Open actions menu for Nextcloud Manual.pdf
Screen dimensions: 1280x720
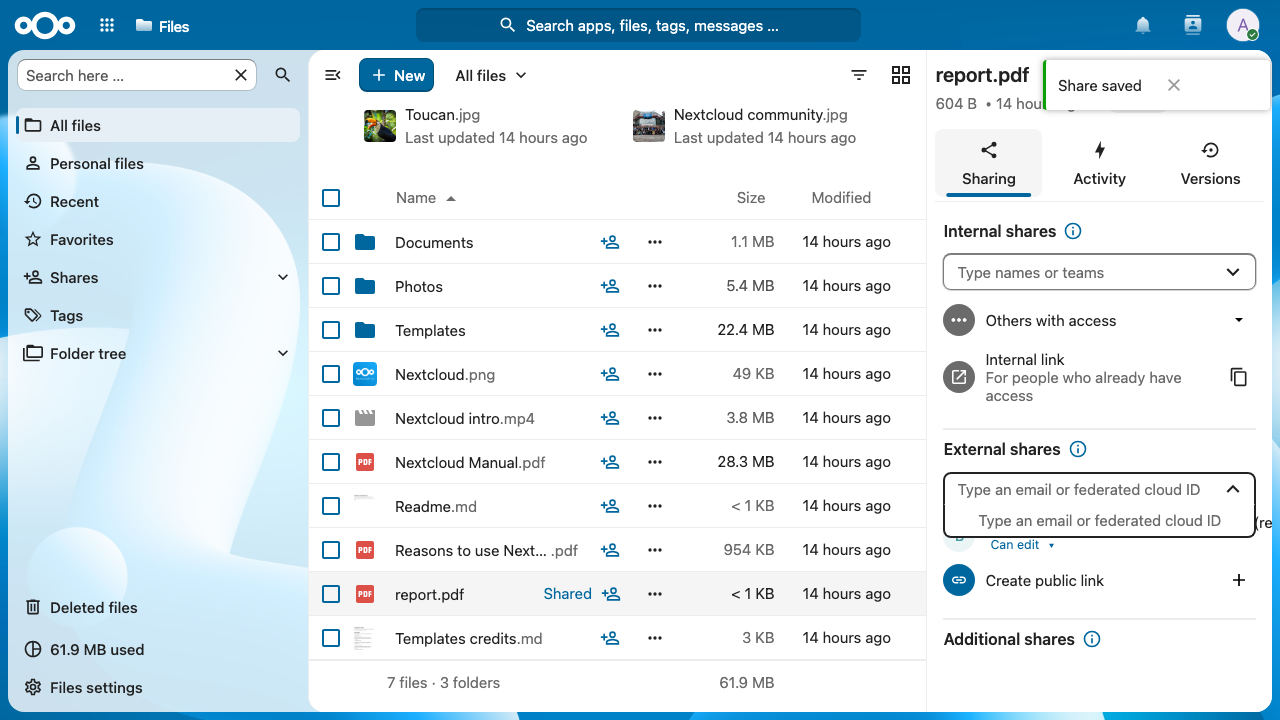(655, 462)
